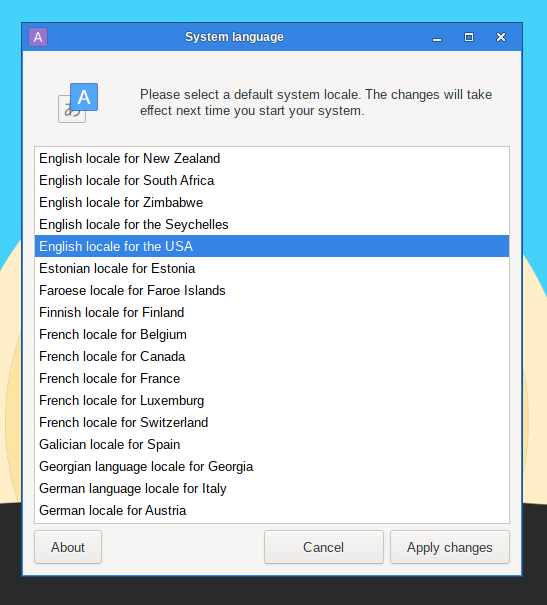Image resolution: width=547 pixels, height=605 pixels.
Task: Select English locale for New Zealand
Action: [272, 158]
